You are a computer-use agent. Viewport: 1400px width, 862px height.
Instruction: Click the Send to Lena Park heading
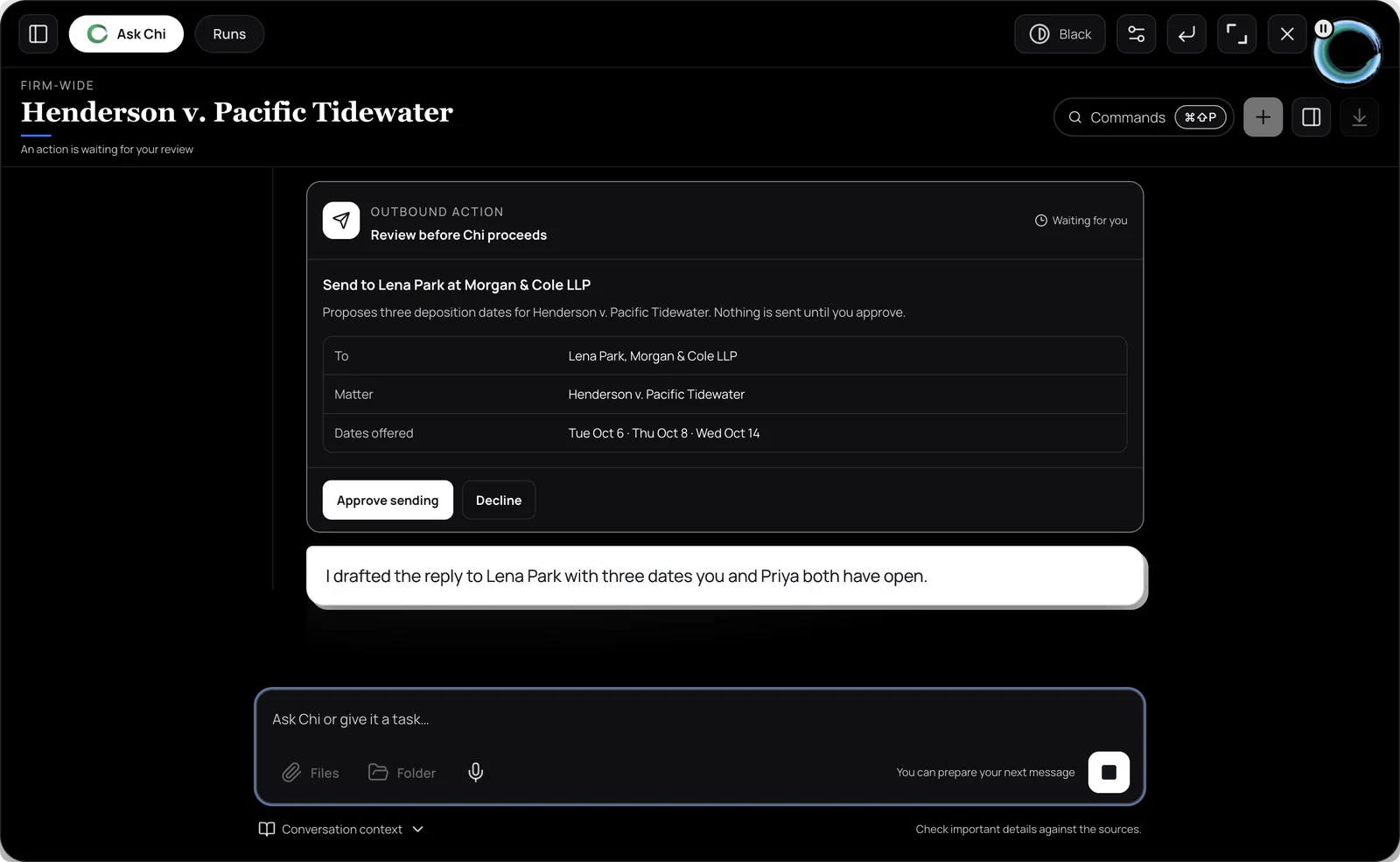tap(457, 285)
